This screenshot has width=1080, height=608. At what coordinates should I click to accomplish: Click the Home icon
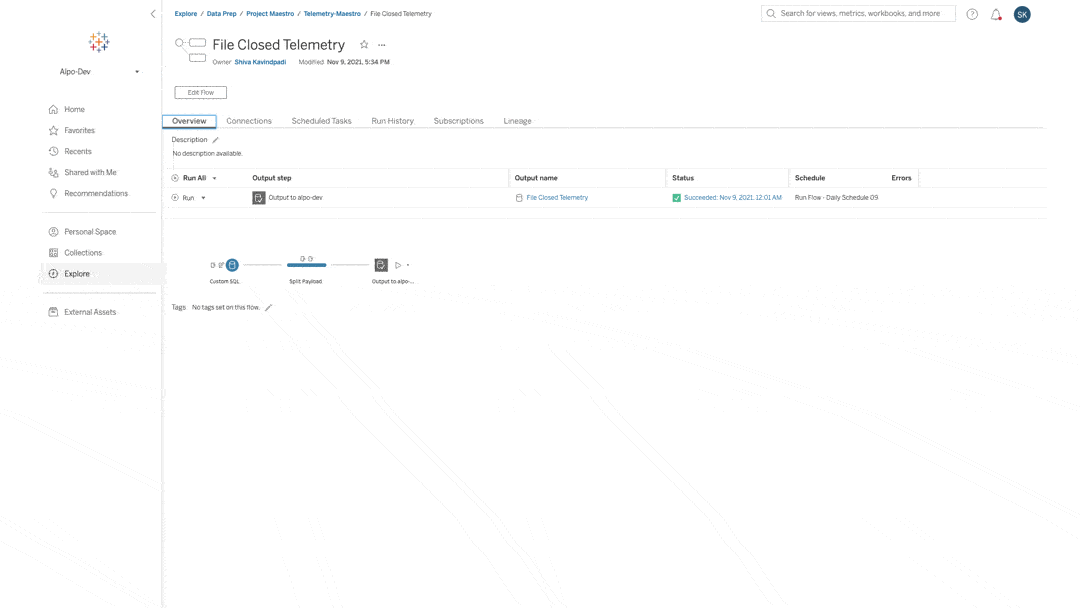[54, 109]
